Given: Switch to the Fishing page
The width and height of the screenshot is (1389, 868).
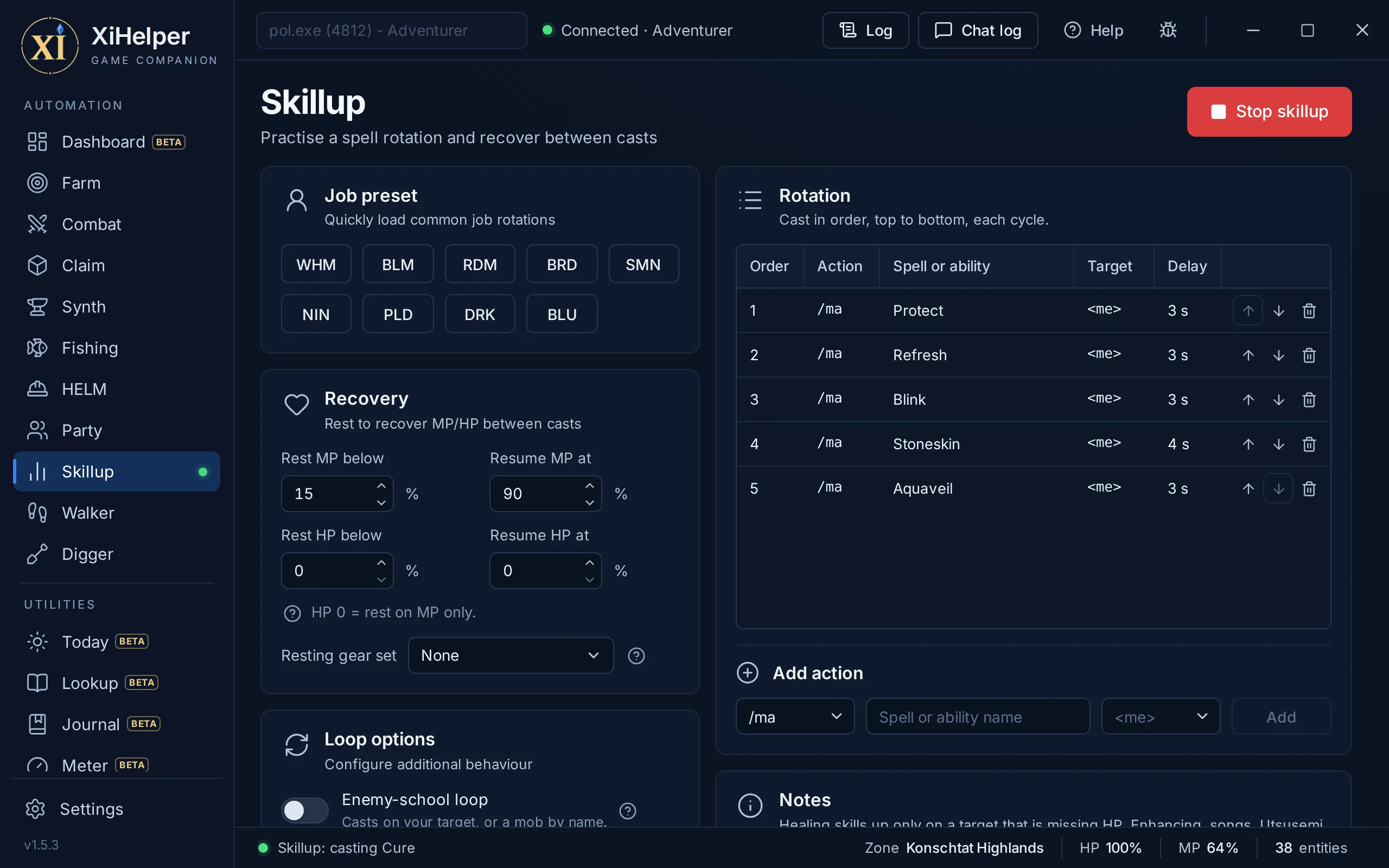Looking at the screenshot, I should coord(117,348).
